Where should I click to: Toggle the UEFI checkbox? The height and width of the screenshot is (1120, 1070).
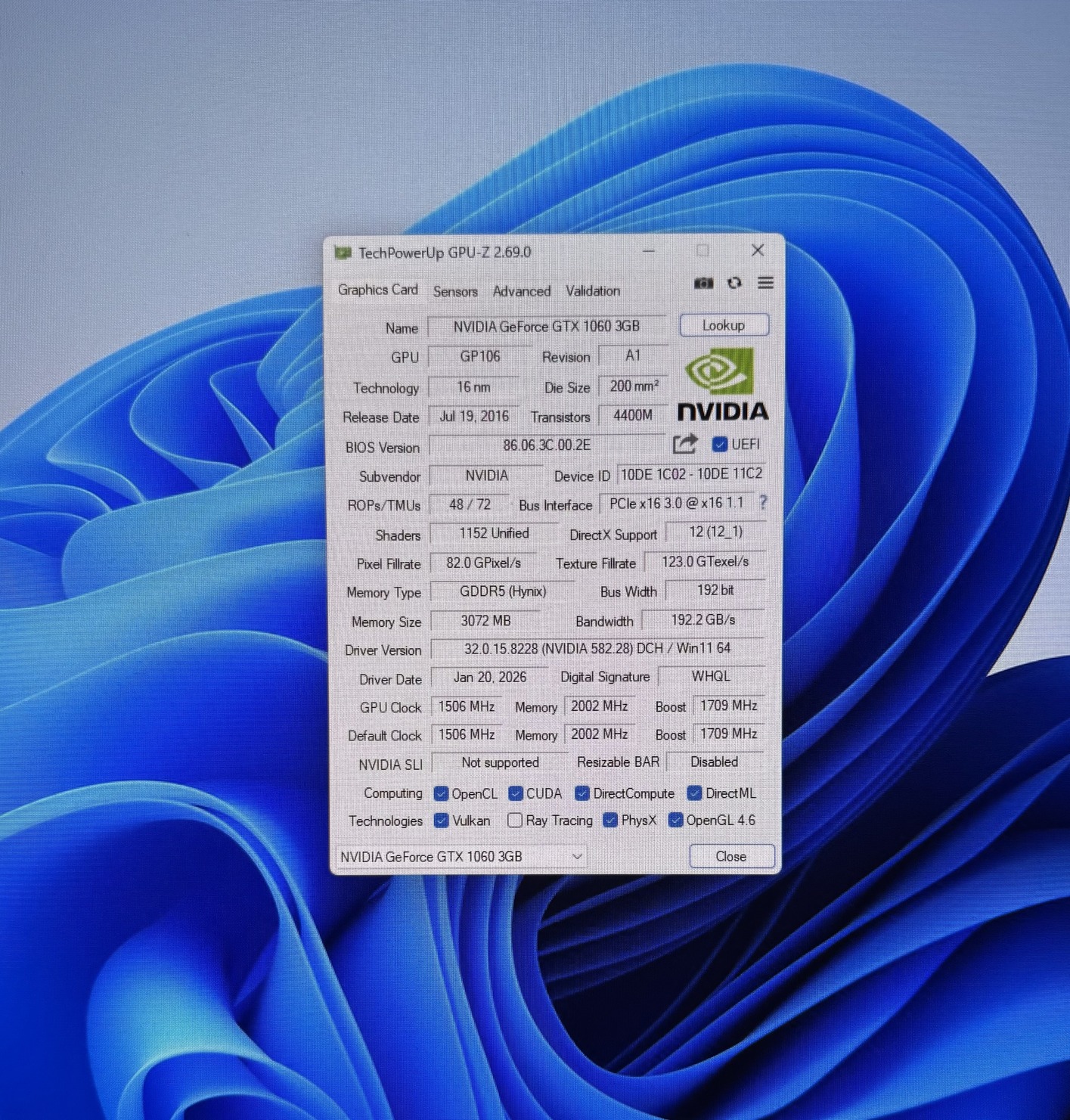720,445
